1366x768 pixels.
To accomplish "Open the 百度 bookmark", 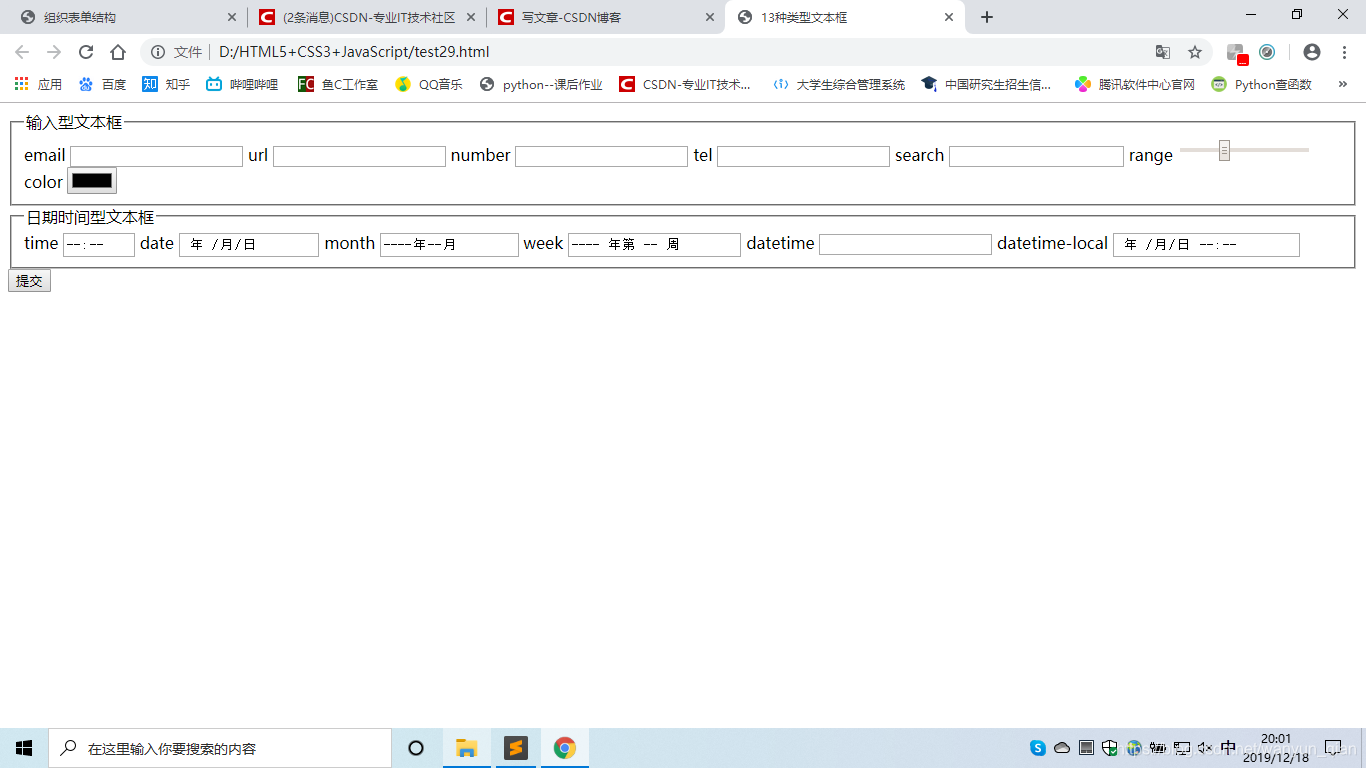I will coord(102,84).
